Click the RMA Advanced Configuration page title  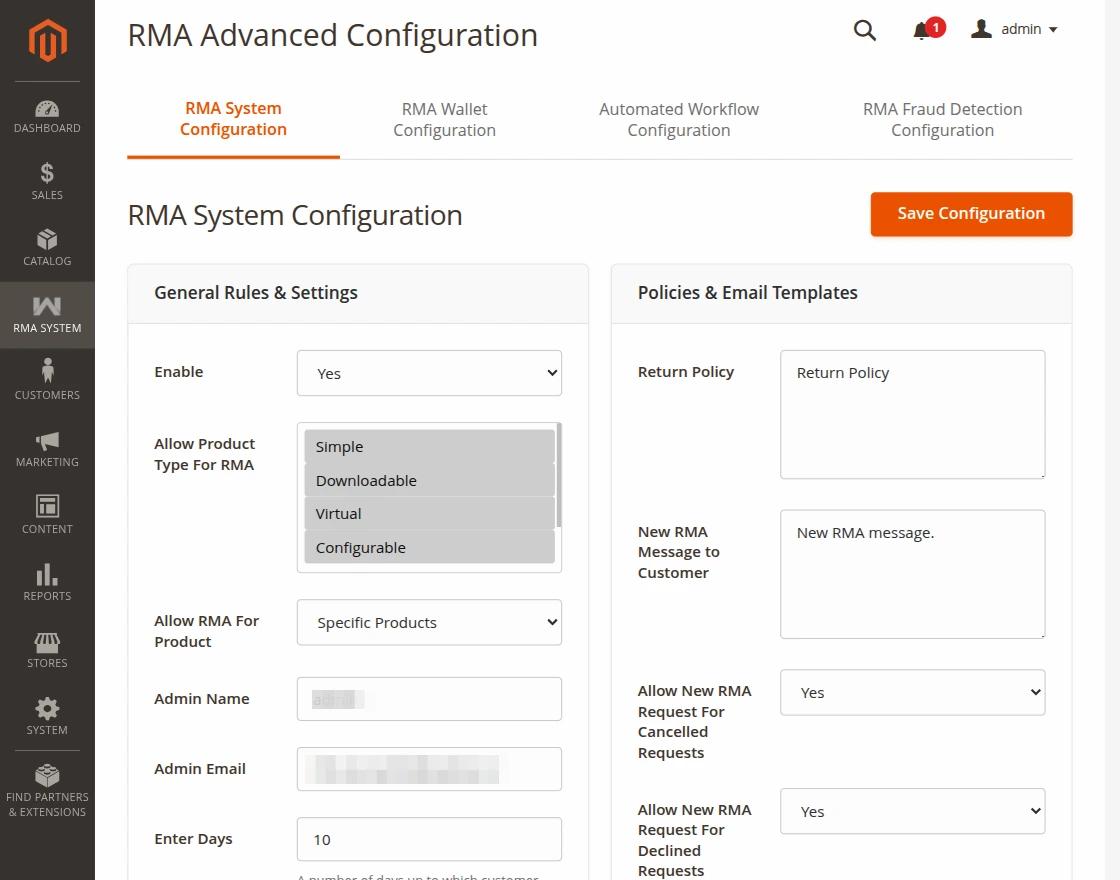coord(332,35)
